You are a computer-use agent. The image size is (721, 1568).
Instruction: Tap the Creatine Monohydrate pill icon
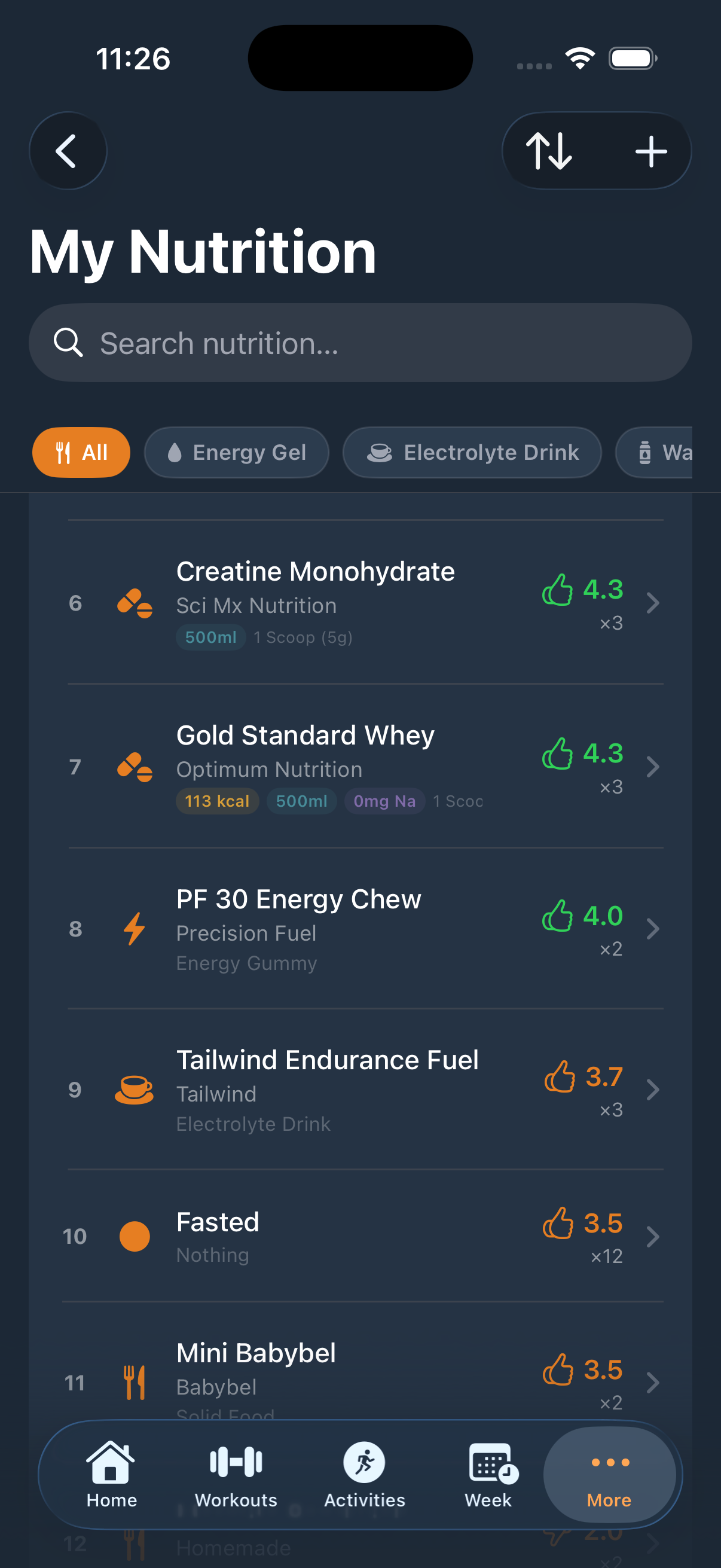tap(135, 603)
